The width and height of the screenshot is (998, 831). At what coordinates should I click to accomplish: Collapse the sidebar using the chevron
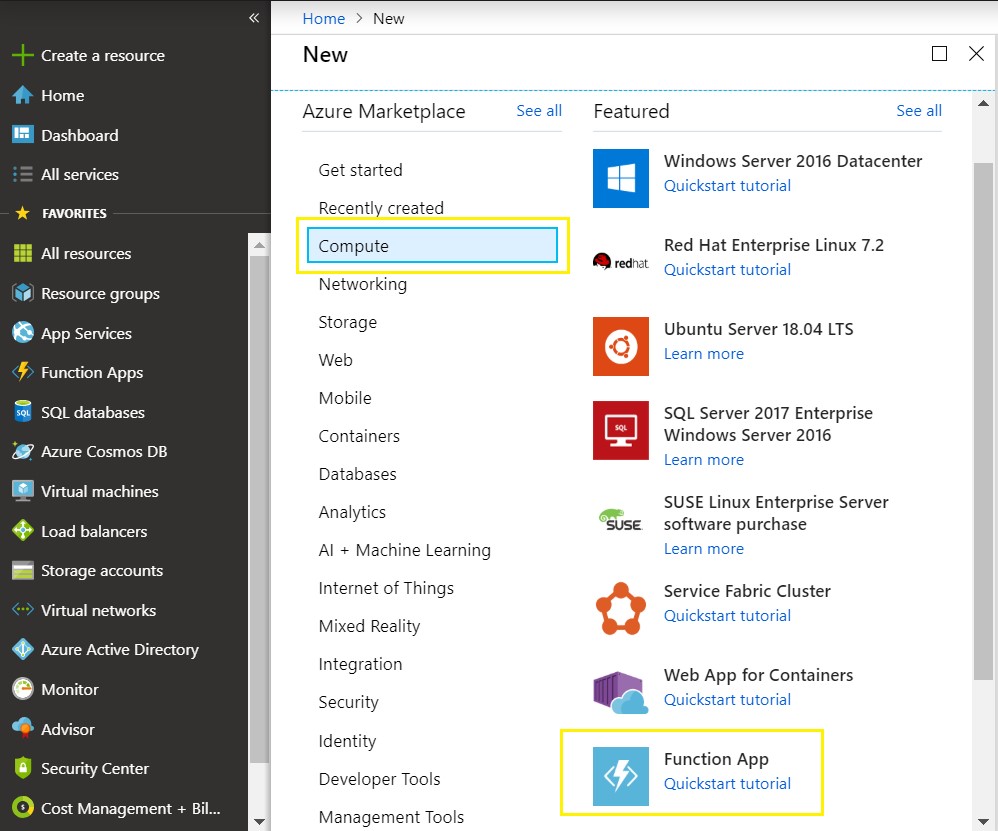tap(253, 17)
